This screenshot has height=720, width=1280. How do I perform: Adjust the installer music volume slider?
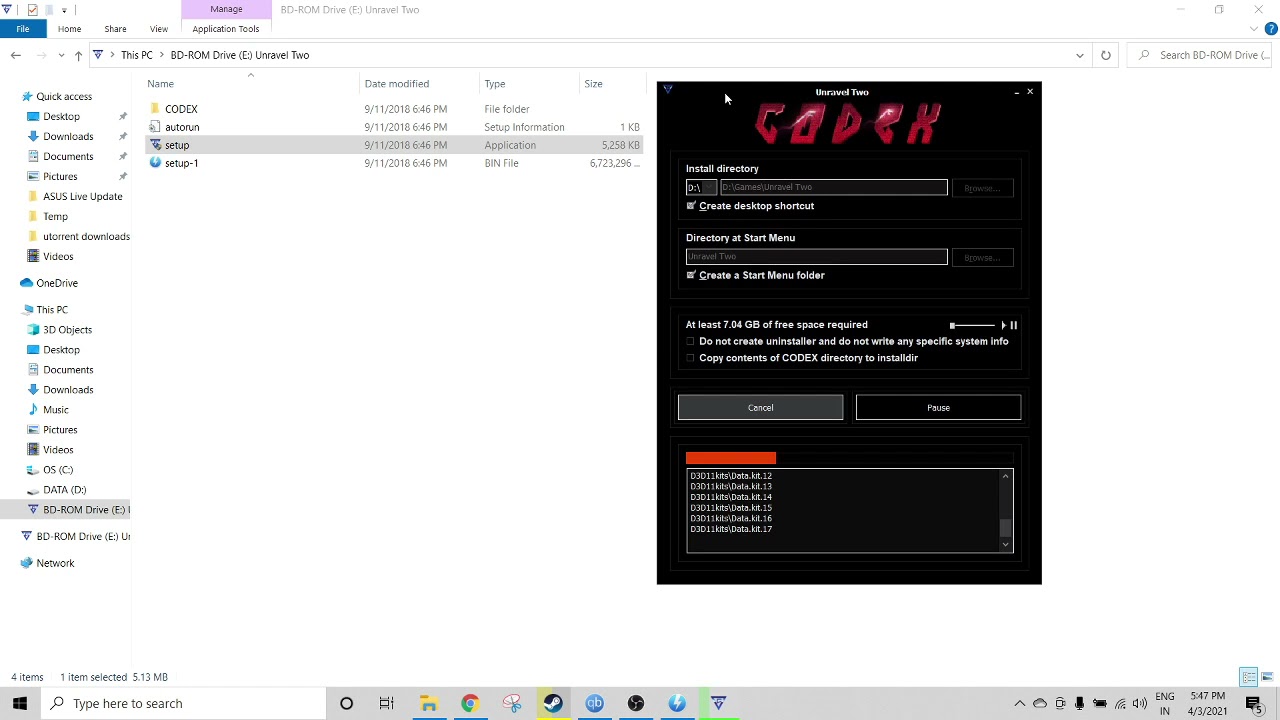pyautogui.click(x=972, y=325)
